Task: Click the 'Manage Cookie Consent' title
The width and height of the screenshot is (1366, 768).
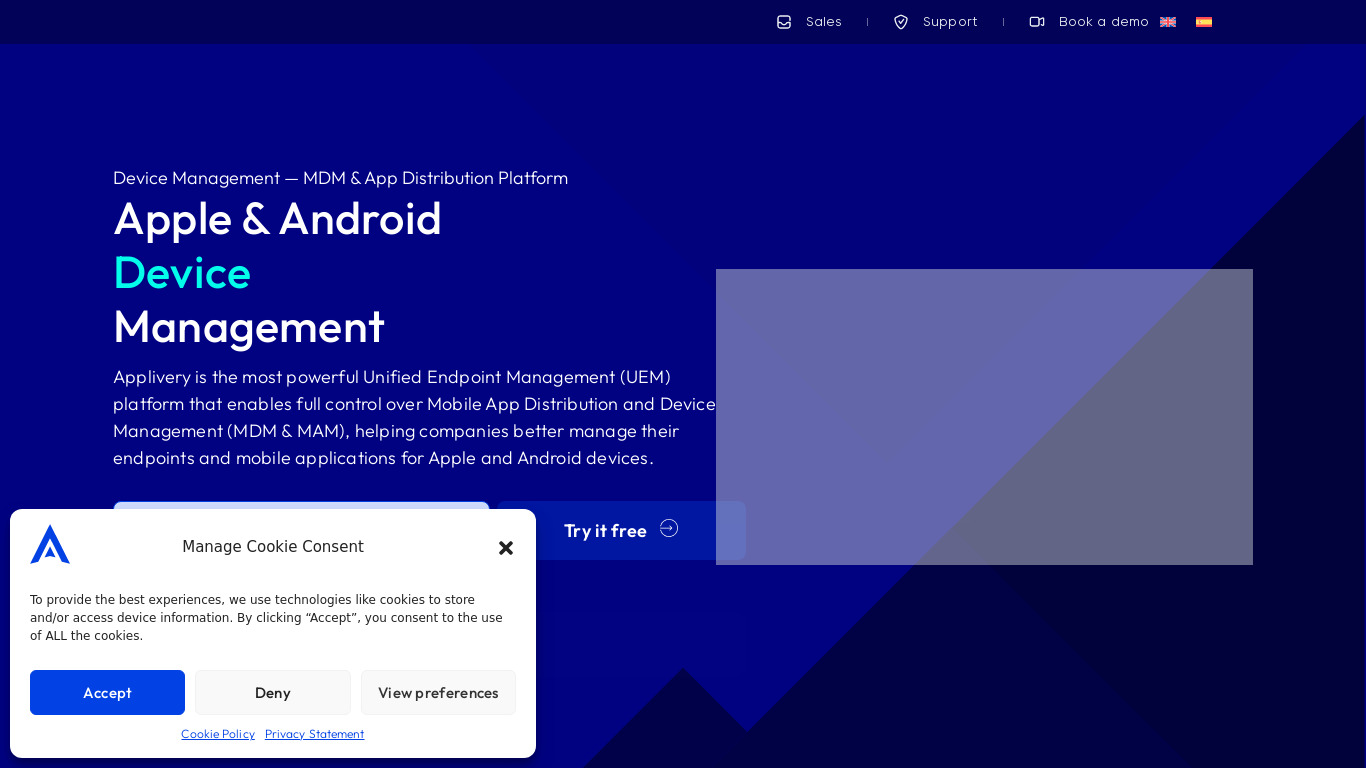Action: [273, 546]
